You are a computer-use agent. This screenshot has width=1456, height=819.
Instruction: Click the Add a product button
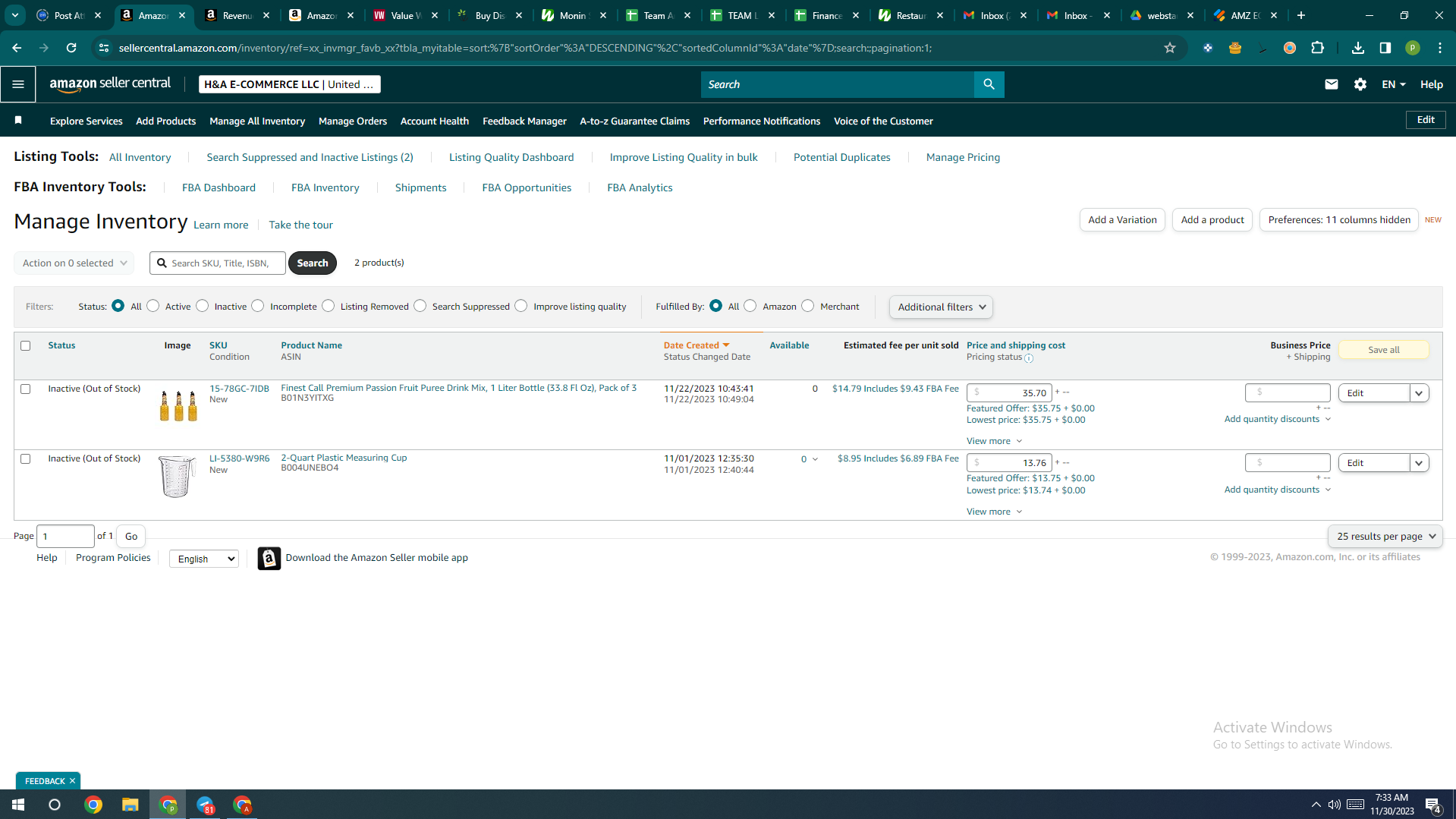coord(1212,220)
